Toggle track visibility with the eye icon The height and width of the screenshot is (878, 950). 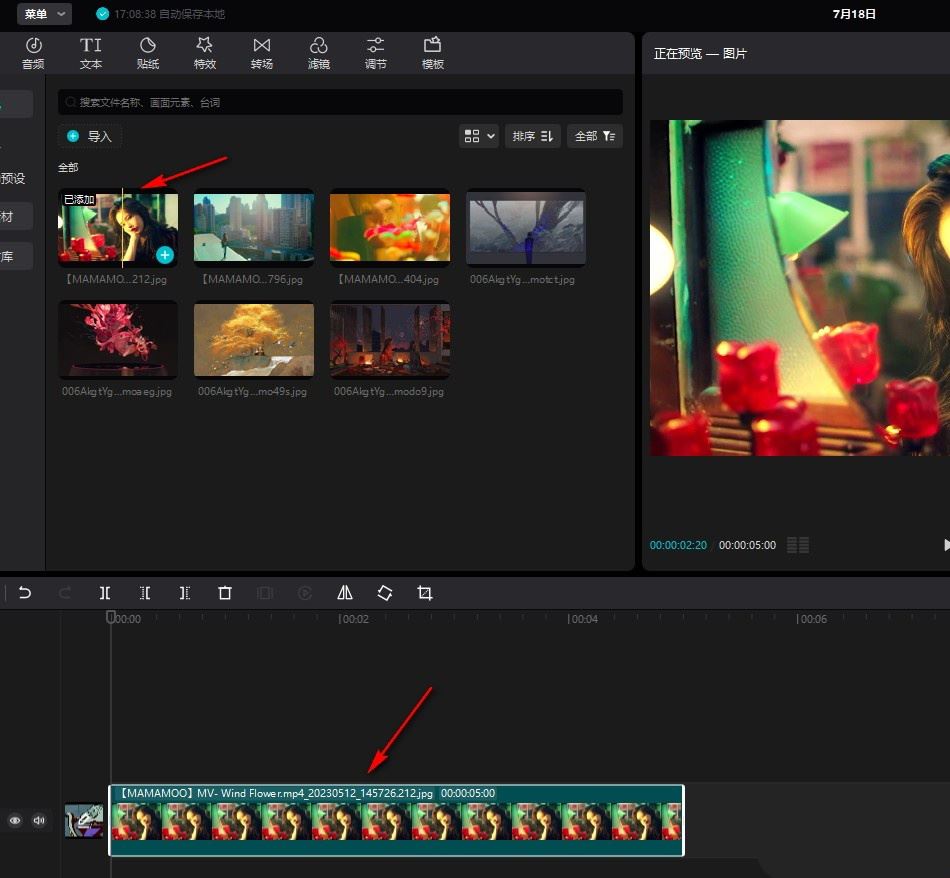tap(15, 820)
